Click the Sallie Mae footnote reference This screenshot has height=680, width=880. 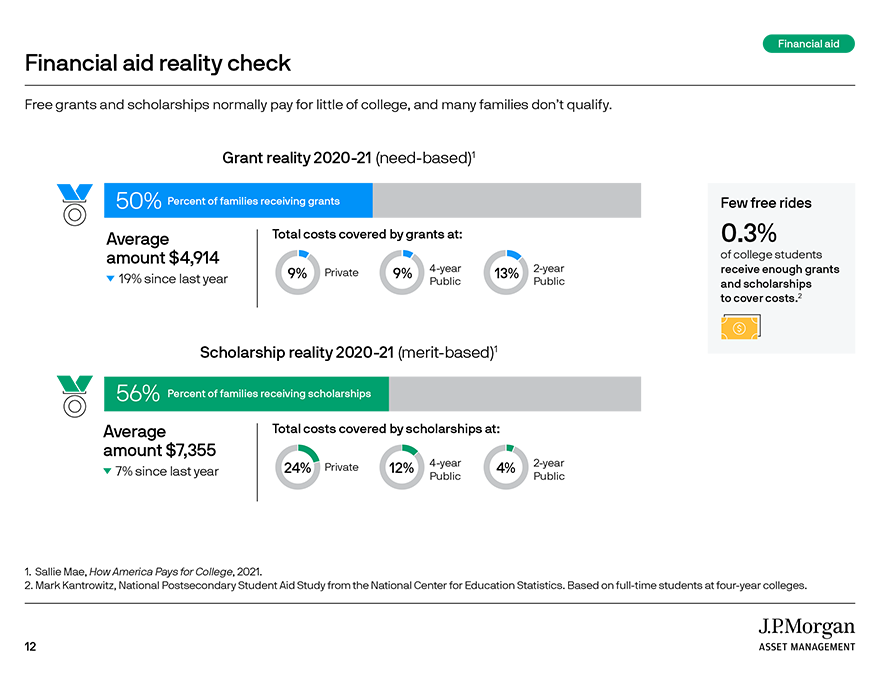pos(143,572)
